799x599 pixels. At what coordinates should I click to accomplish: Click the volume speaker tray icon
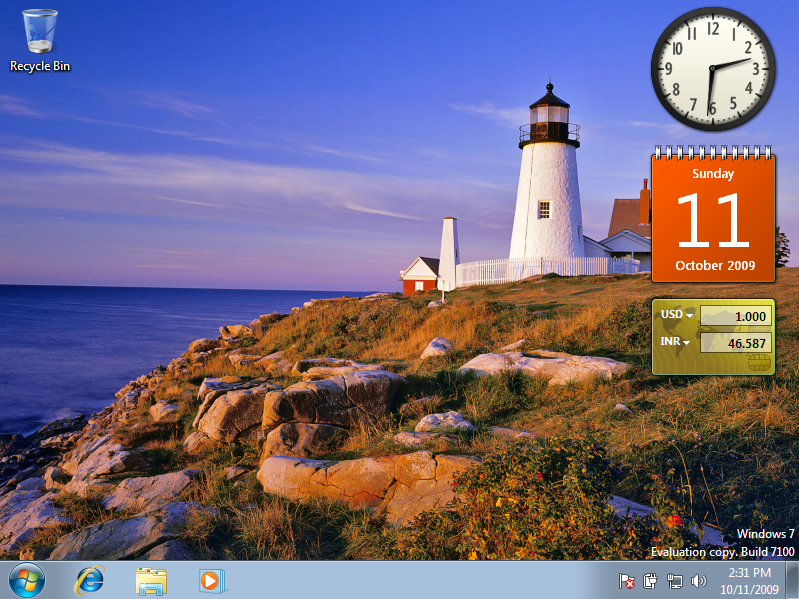[698, 580]
